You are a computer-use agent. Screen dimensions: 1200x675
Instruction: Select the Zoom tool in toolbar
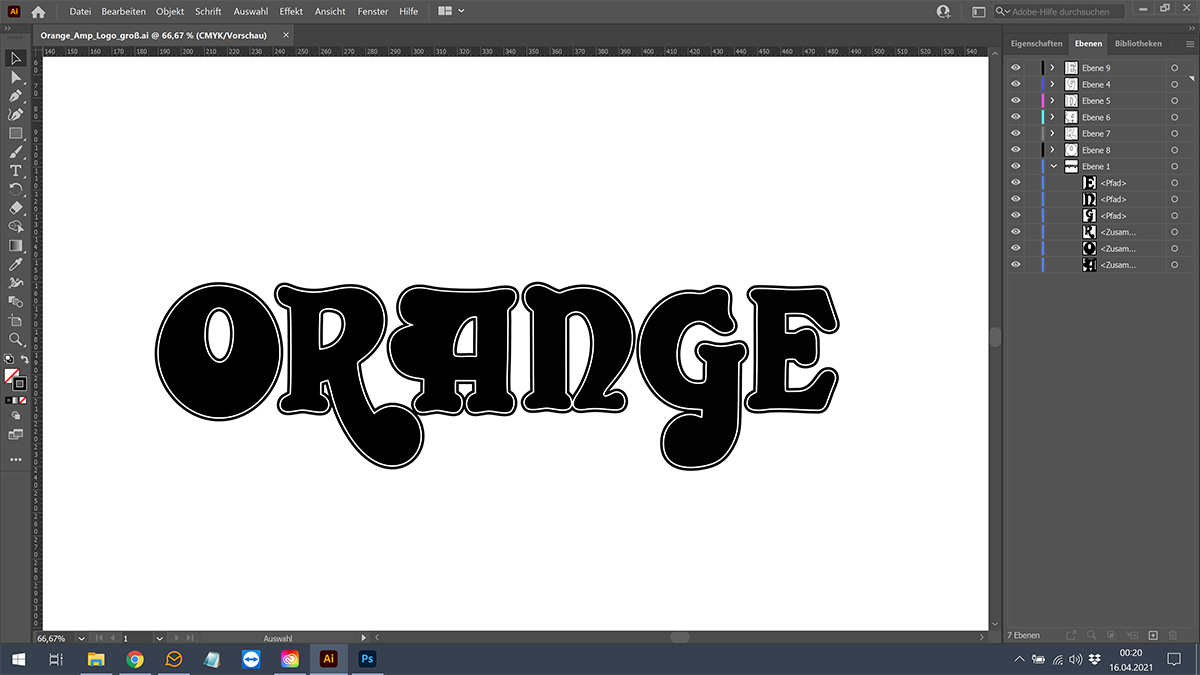[16, 340]
